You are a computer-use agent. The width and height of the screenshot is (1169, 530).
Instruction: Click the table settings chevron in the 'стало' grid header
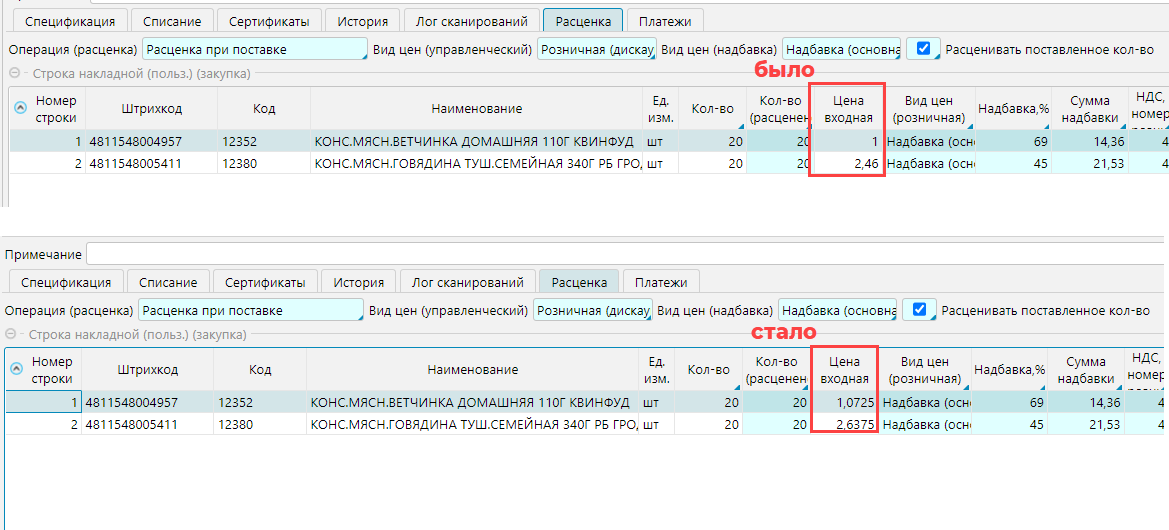17,369
